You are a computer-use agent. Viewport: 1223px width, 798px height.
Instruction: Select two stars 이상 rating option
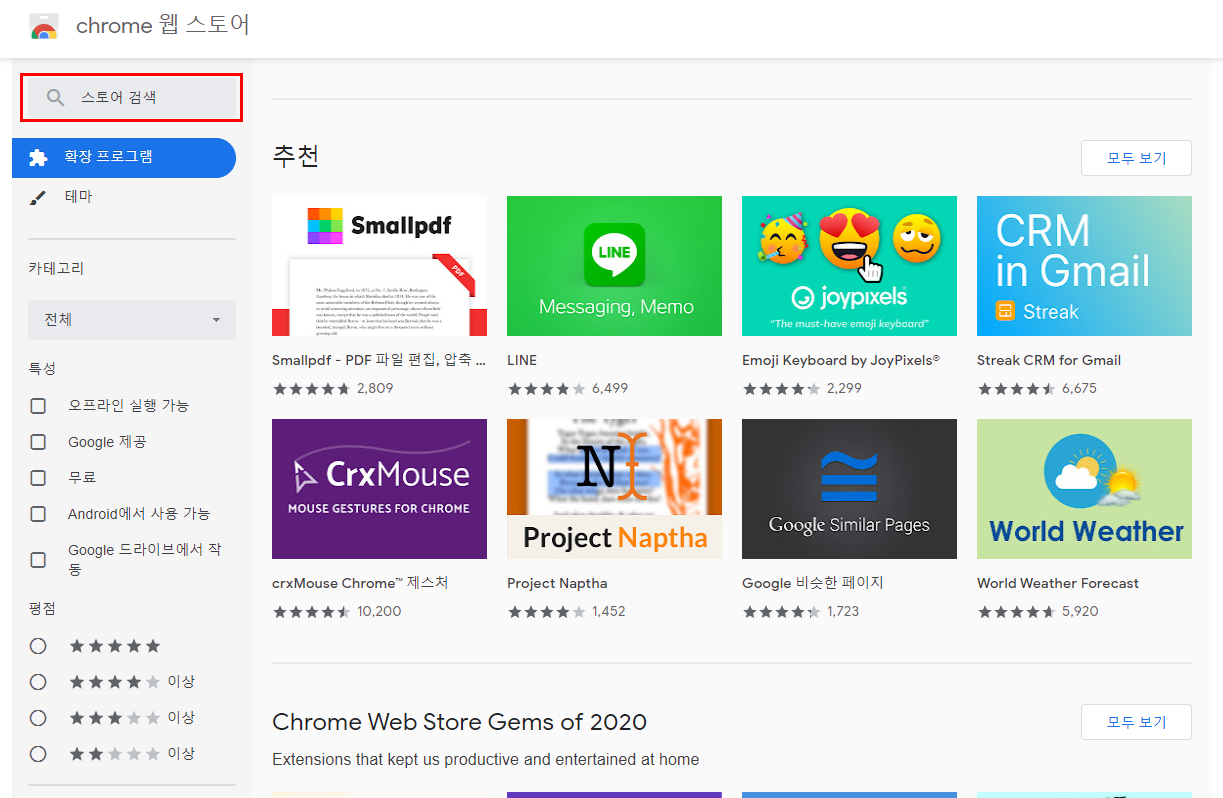[x=38, y=754]
